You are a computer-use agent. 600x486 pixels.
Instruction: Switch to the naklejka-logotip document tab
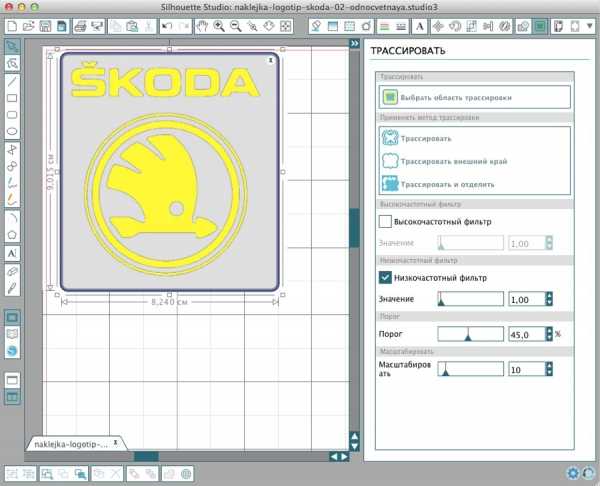[71, 444]
